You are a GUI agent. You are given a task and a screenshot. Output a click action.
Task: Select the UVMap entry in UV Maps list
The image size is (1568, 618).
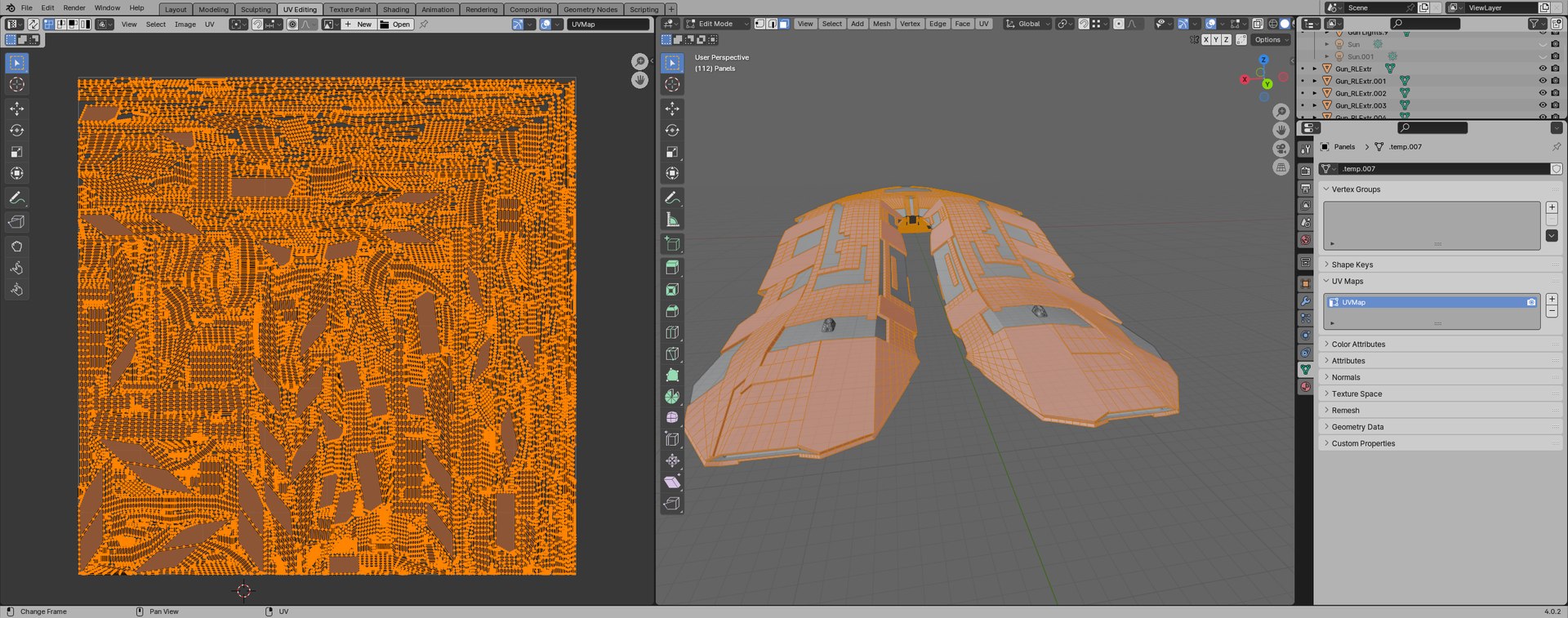(1432, 302)
